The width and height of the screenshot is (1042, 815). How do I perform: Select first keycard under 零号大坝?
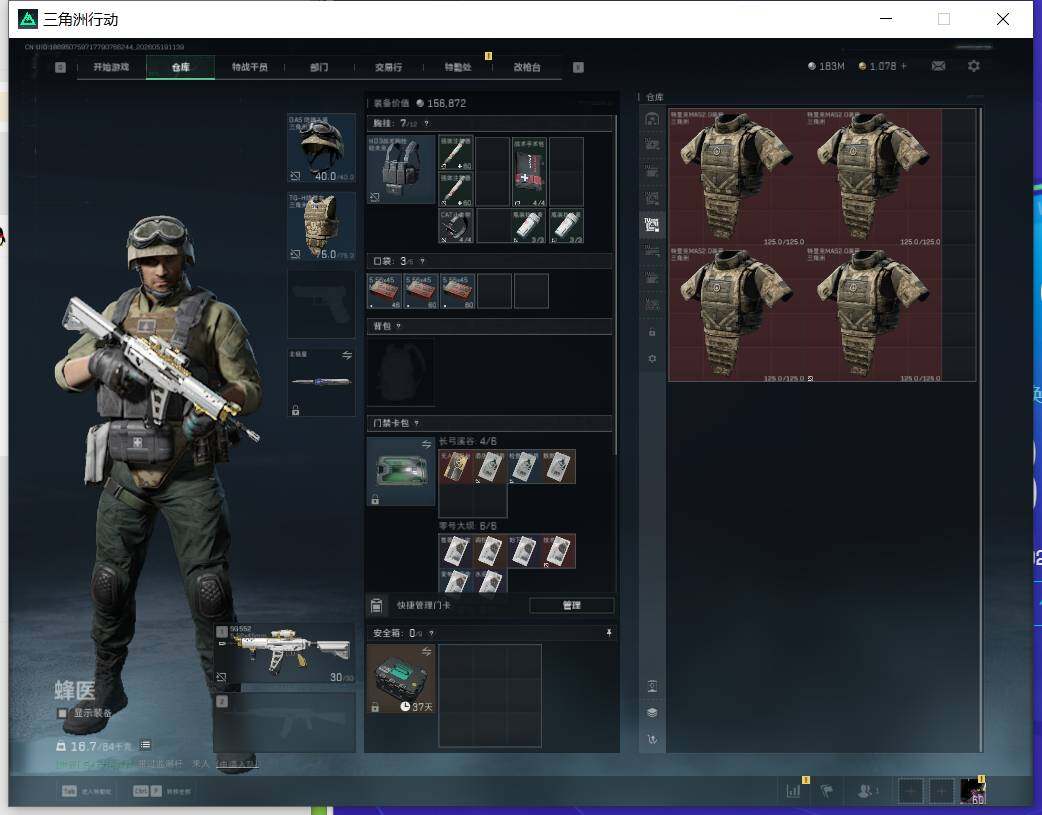(x=456, y=551)
